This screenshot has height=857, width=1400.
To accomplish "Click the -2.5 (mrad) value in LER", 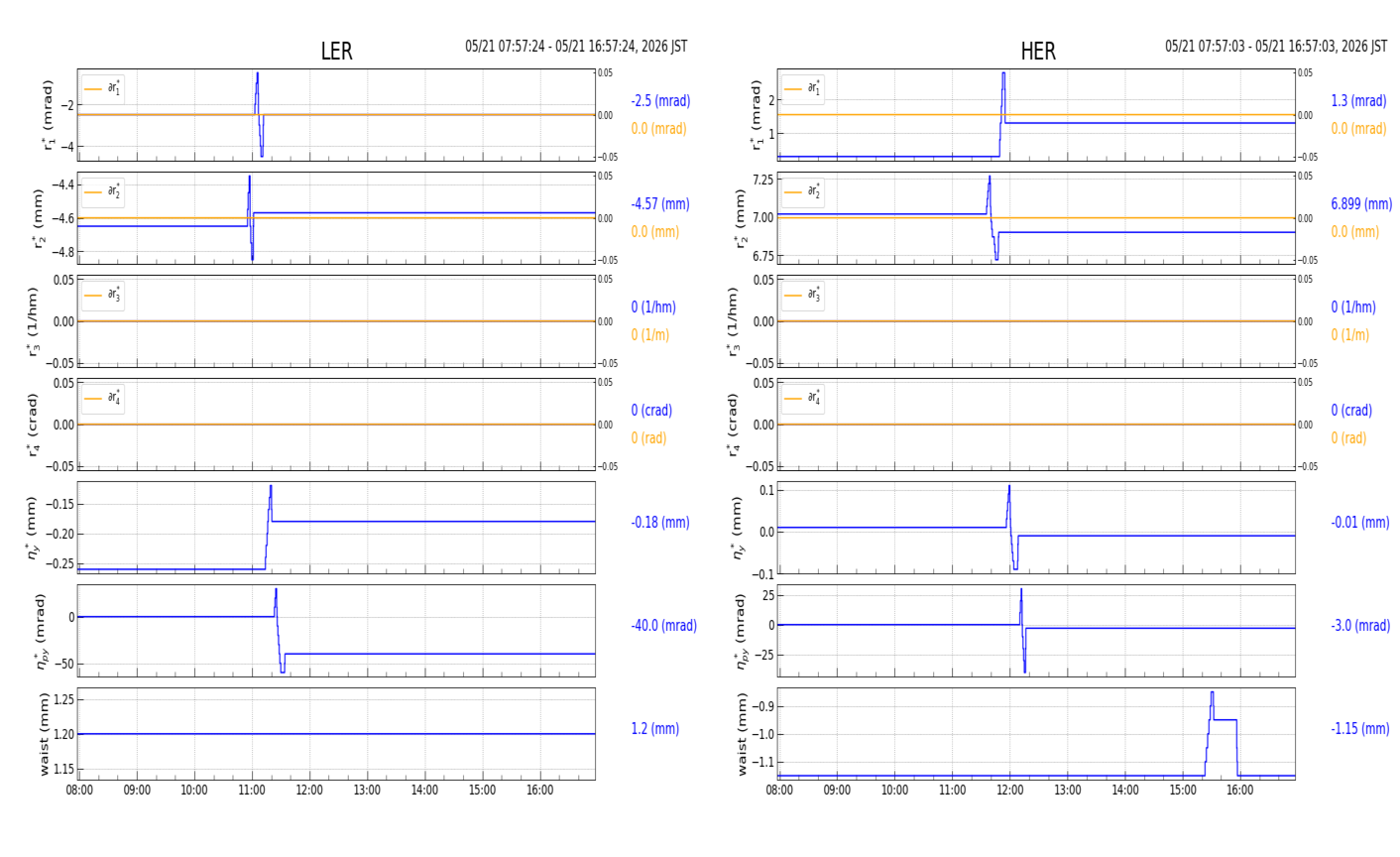I will point(660,101).
